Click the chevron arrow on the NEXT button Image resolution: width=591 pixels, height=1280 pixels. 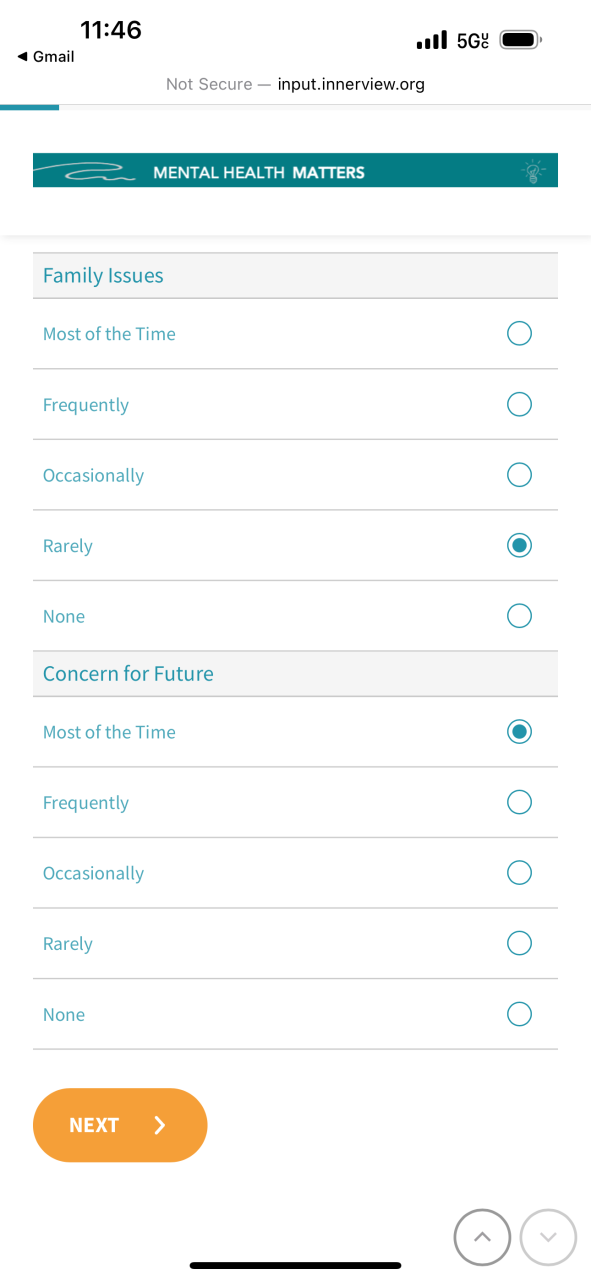coord(160,1125)
